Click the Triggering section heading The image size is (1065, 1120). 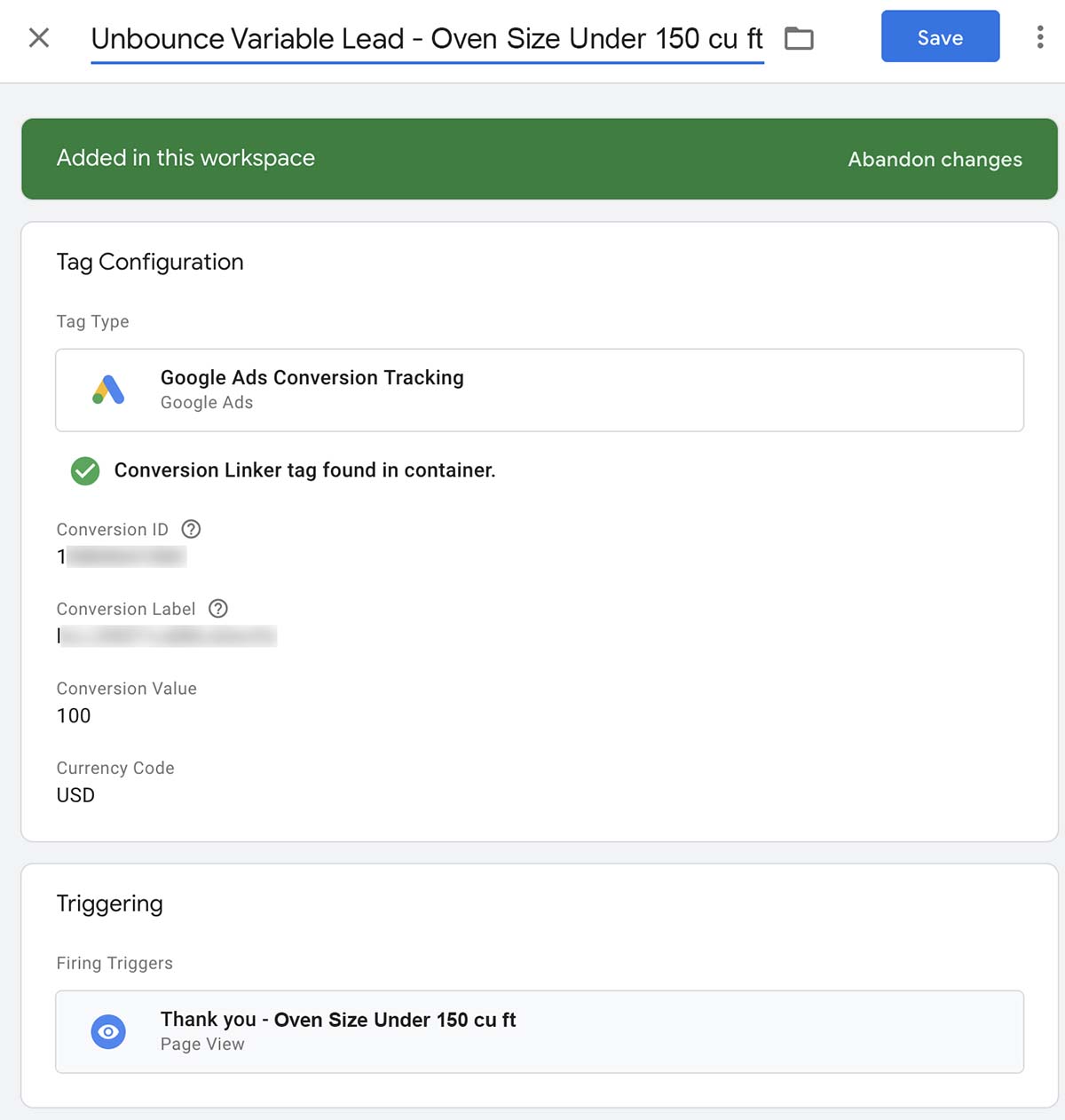click(x=110, y=903)
